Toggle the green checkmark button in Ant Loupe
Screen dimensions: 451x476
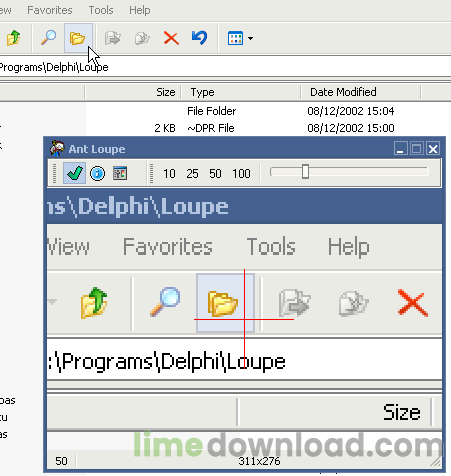tap(74, 173)
